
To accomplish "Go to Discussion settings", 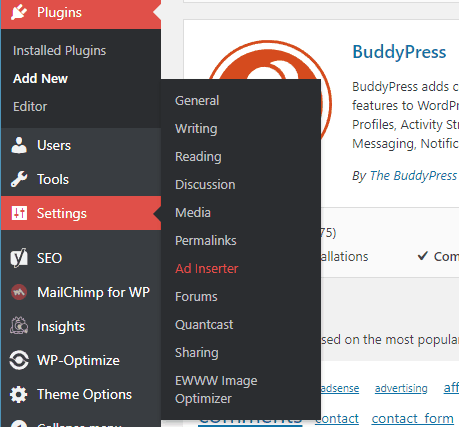I will (205, 185).
